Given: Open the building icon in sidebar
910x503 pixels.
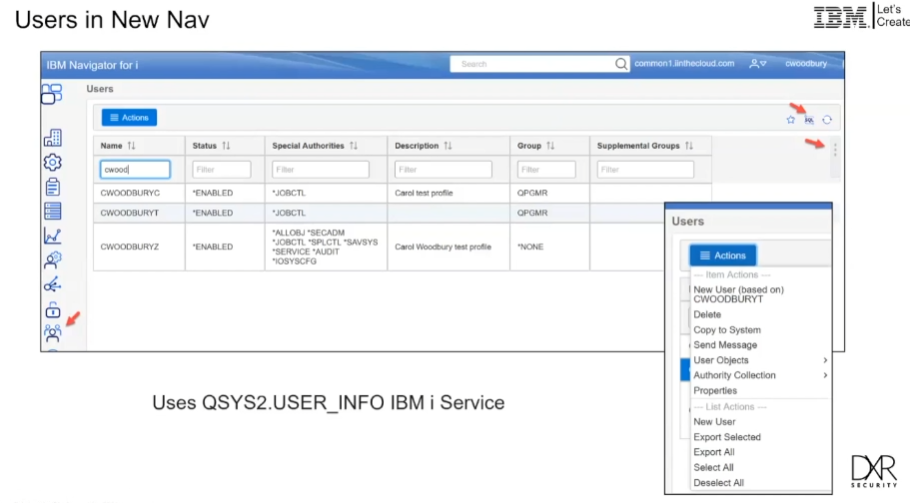Looking at the screenshot, I should [52, 137].
